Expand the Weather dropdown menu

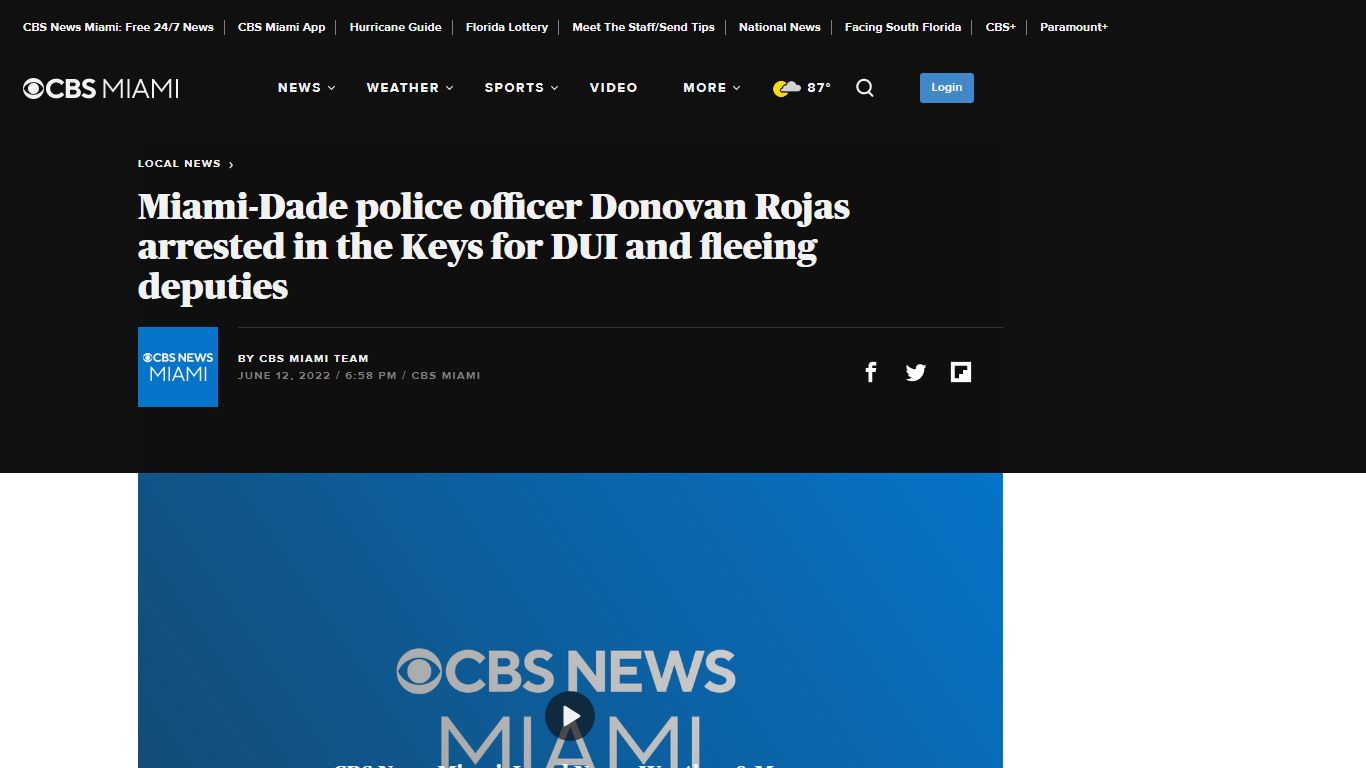pos(410,88)
